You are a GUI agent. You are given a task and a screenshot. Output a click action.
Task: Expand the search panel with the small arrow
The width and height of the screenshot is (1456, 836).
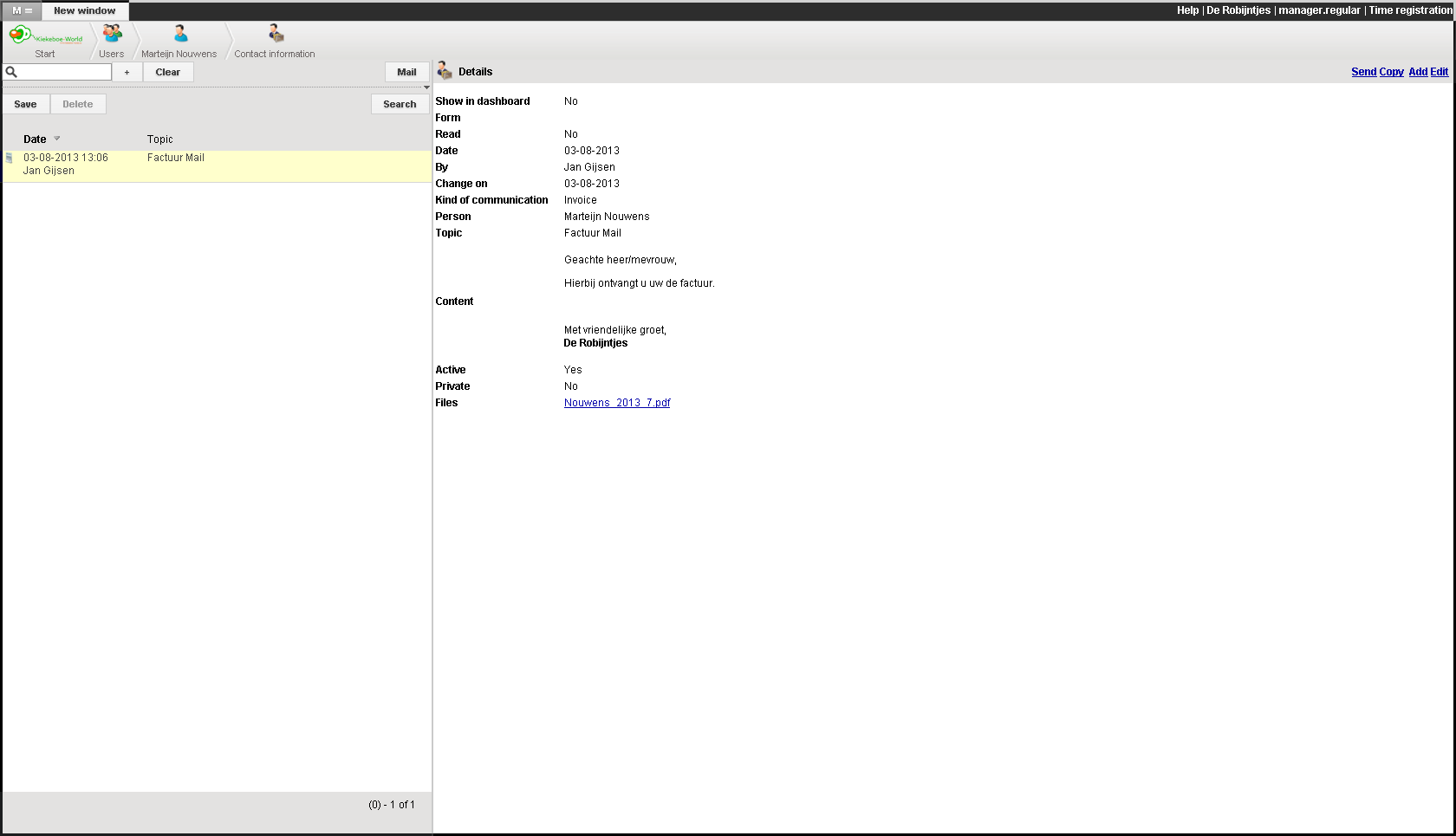(426, 87)
